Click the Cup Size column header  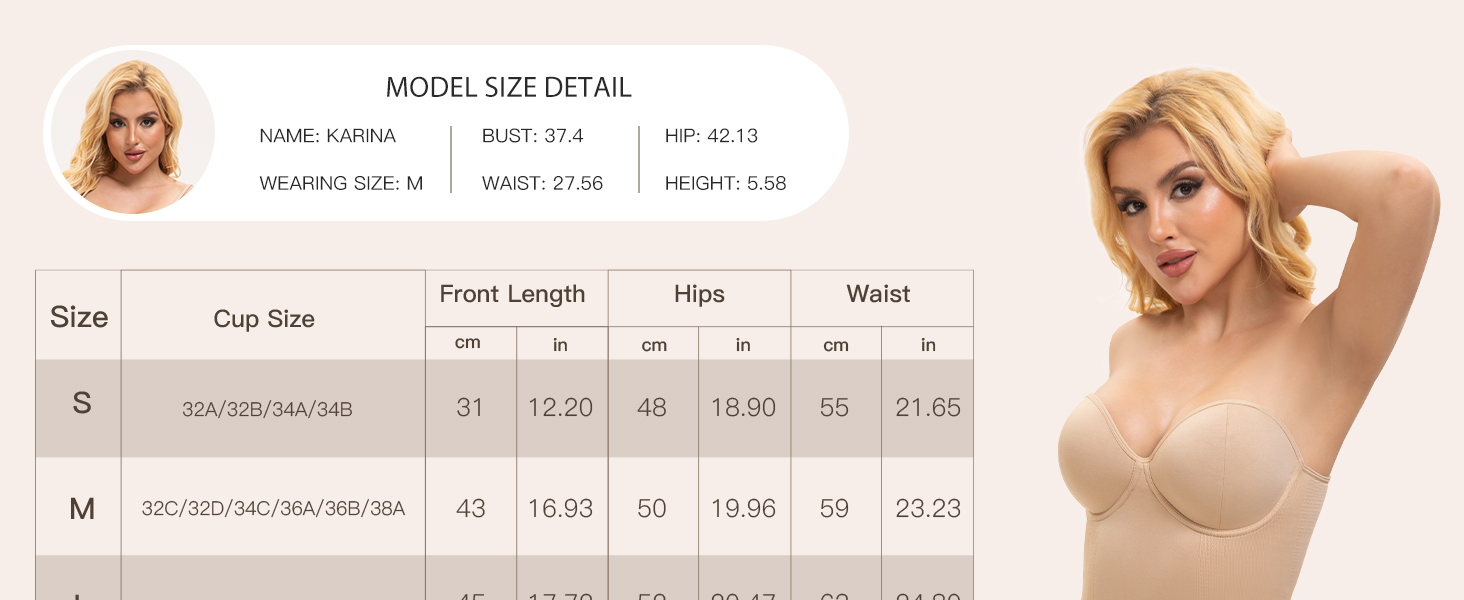point(264,319)
